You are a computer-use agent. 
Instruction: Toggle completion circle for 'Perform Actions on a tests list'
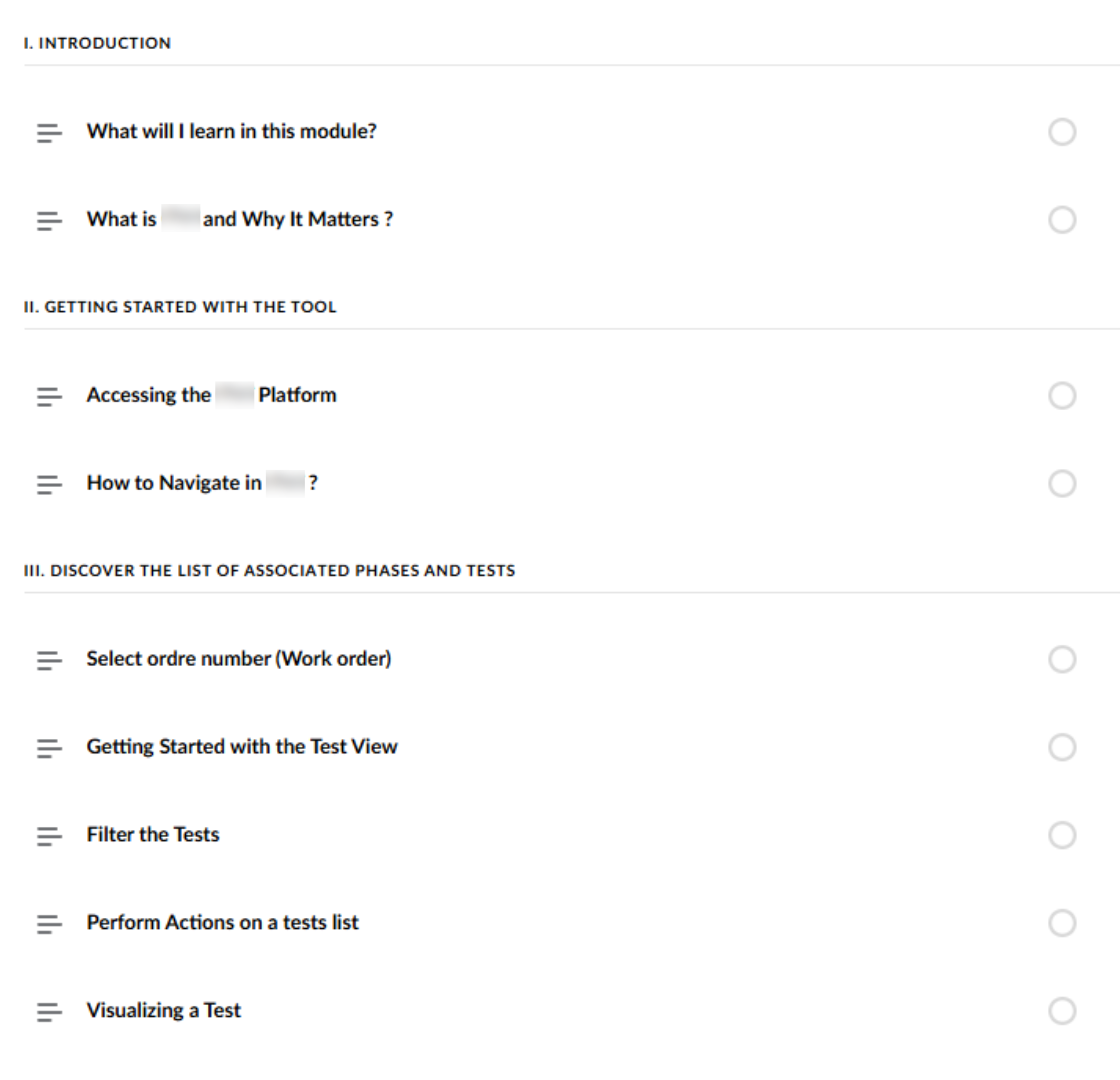1062,923
